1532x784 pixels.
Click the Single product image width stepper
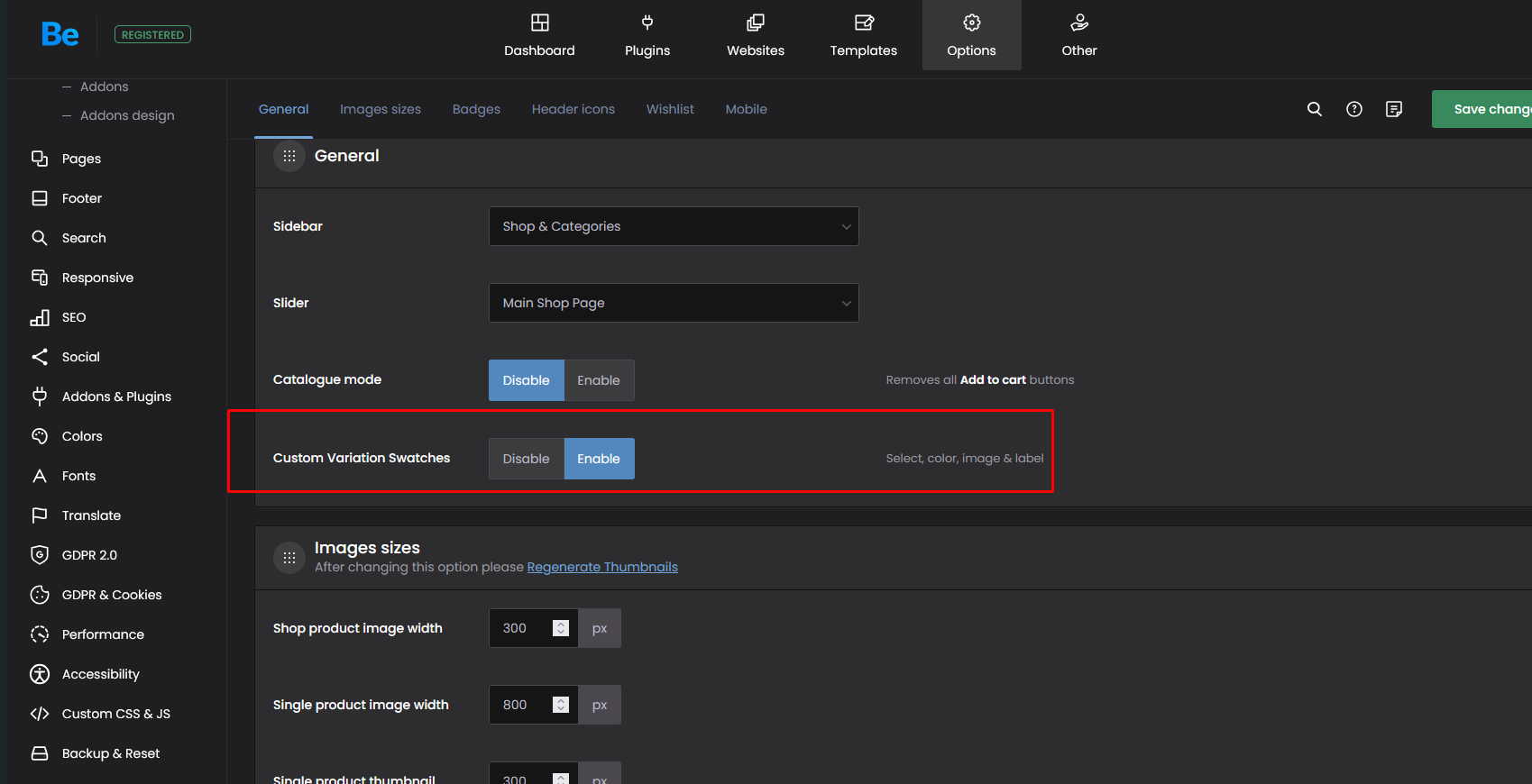561,705
